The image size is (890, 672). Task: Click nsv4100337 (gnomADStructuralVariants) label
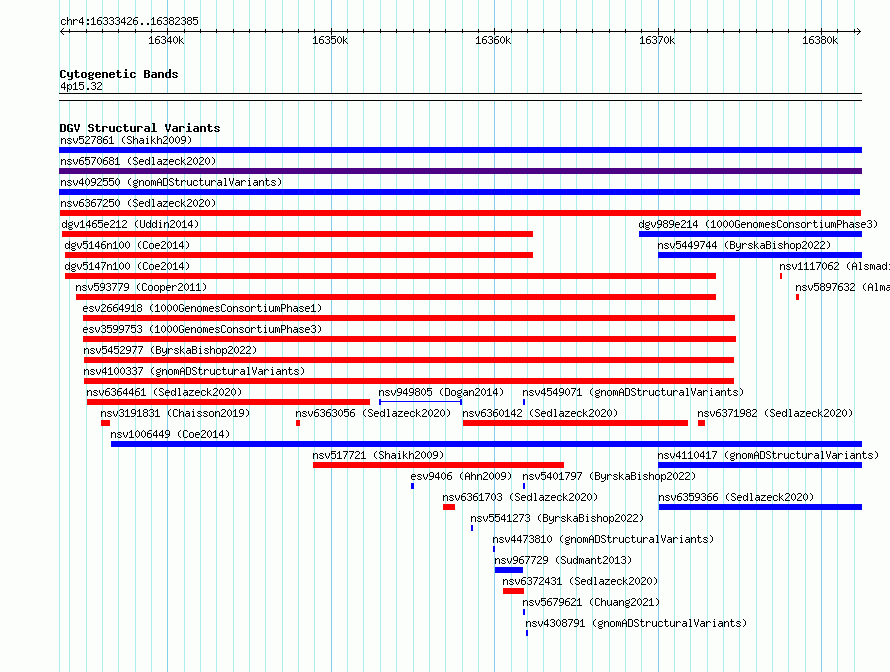point(194,371)
